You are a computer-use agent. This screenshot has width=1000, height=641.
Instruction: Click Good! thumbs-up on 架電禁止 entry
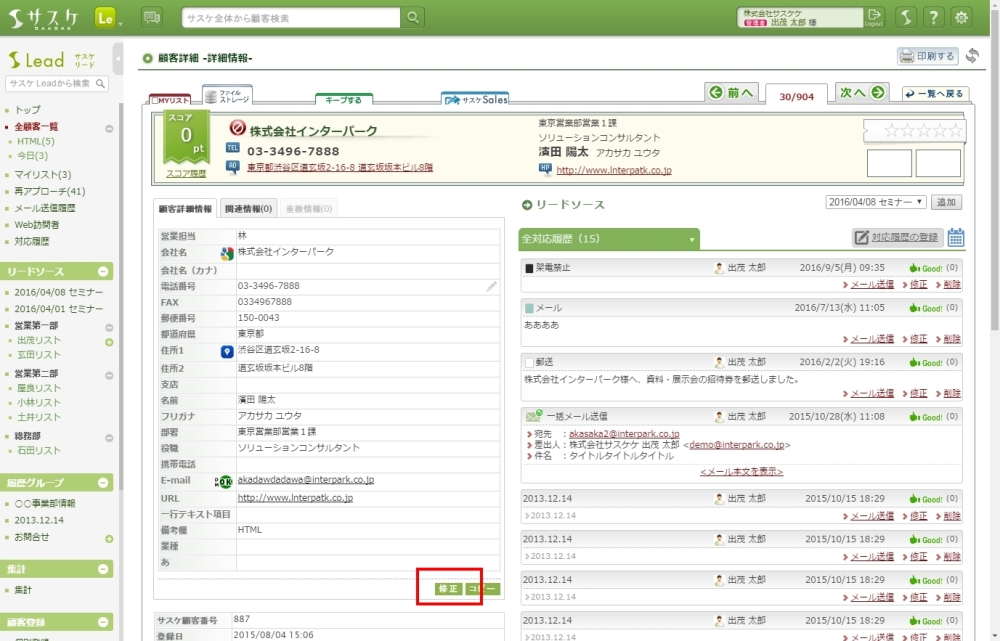926,268
